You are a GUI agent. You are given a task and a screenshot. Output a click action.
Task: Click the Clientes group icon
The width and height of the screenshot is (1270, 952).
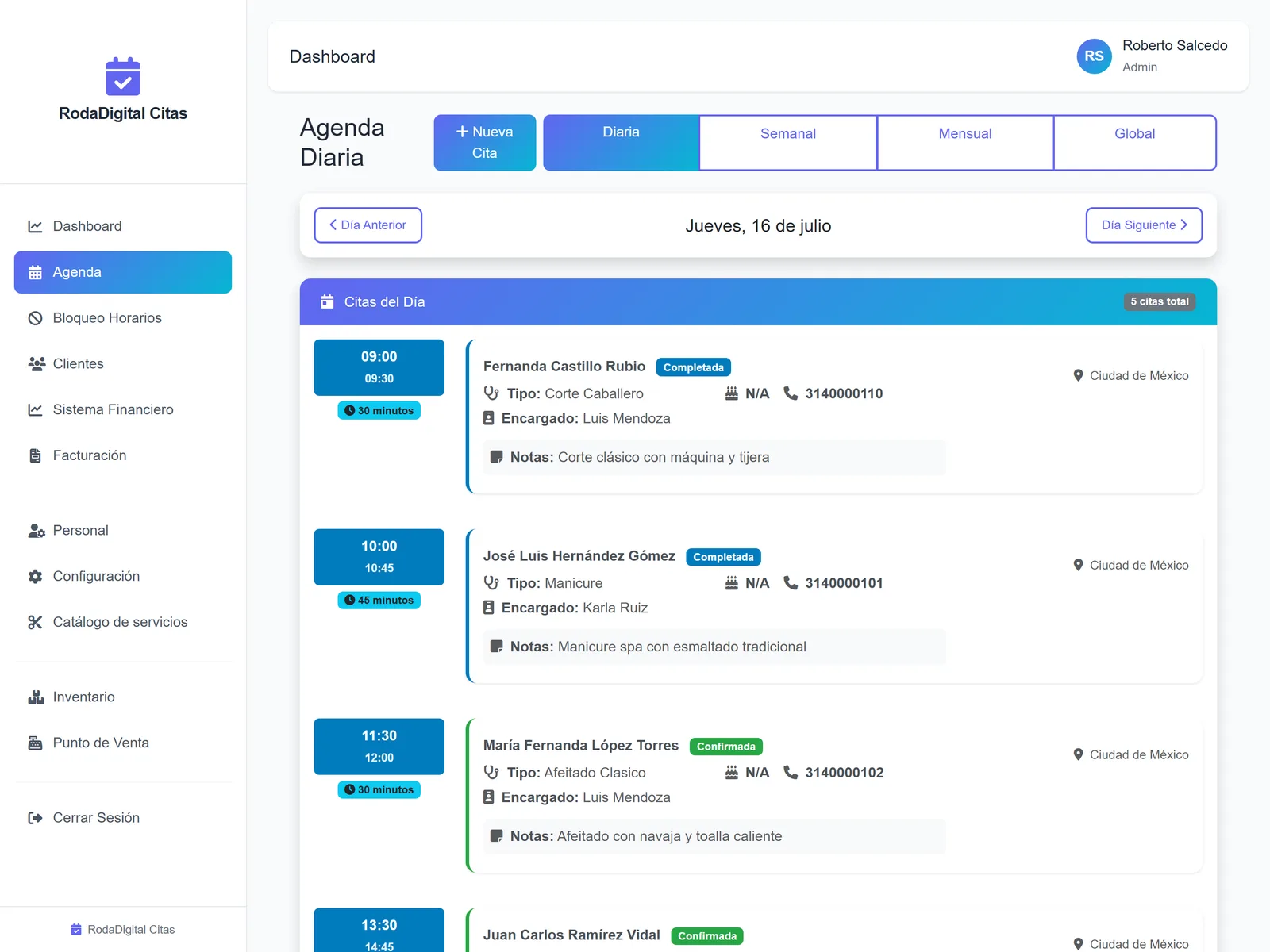37,364
